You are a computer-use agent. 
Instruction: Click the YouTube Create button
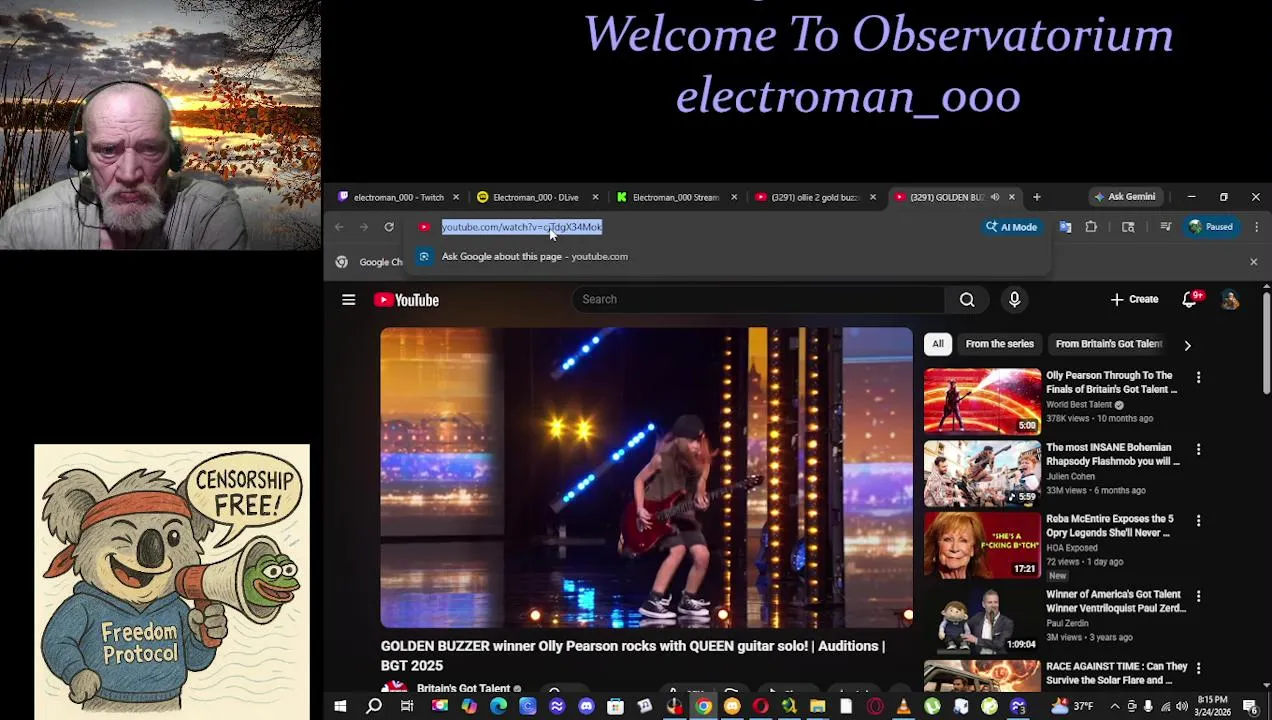tap(1134, 299)
